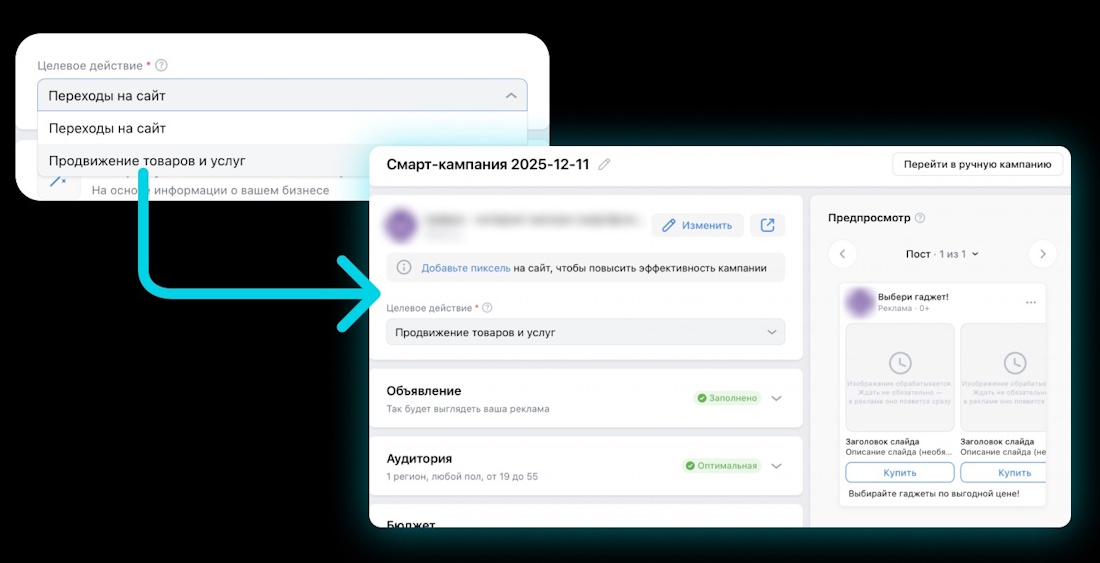Screen dimensions: 1100x563
Task: Select Переходы на сайт from the list
Action: pos(107,128)
